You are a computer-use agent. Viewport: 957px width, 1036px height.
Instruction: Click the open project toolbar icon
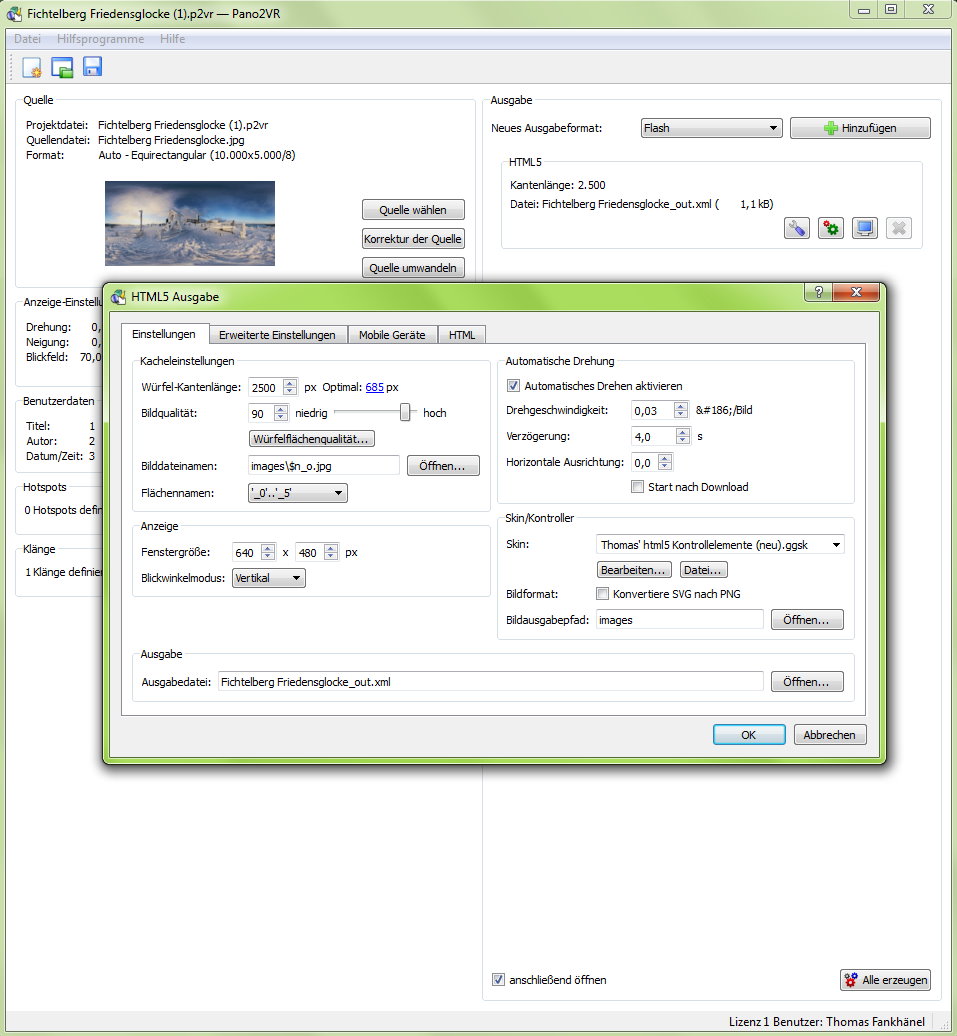point(62,67)
